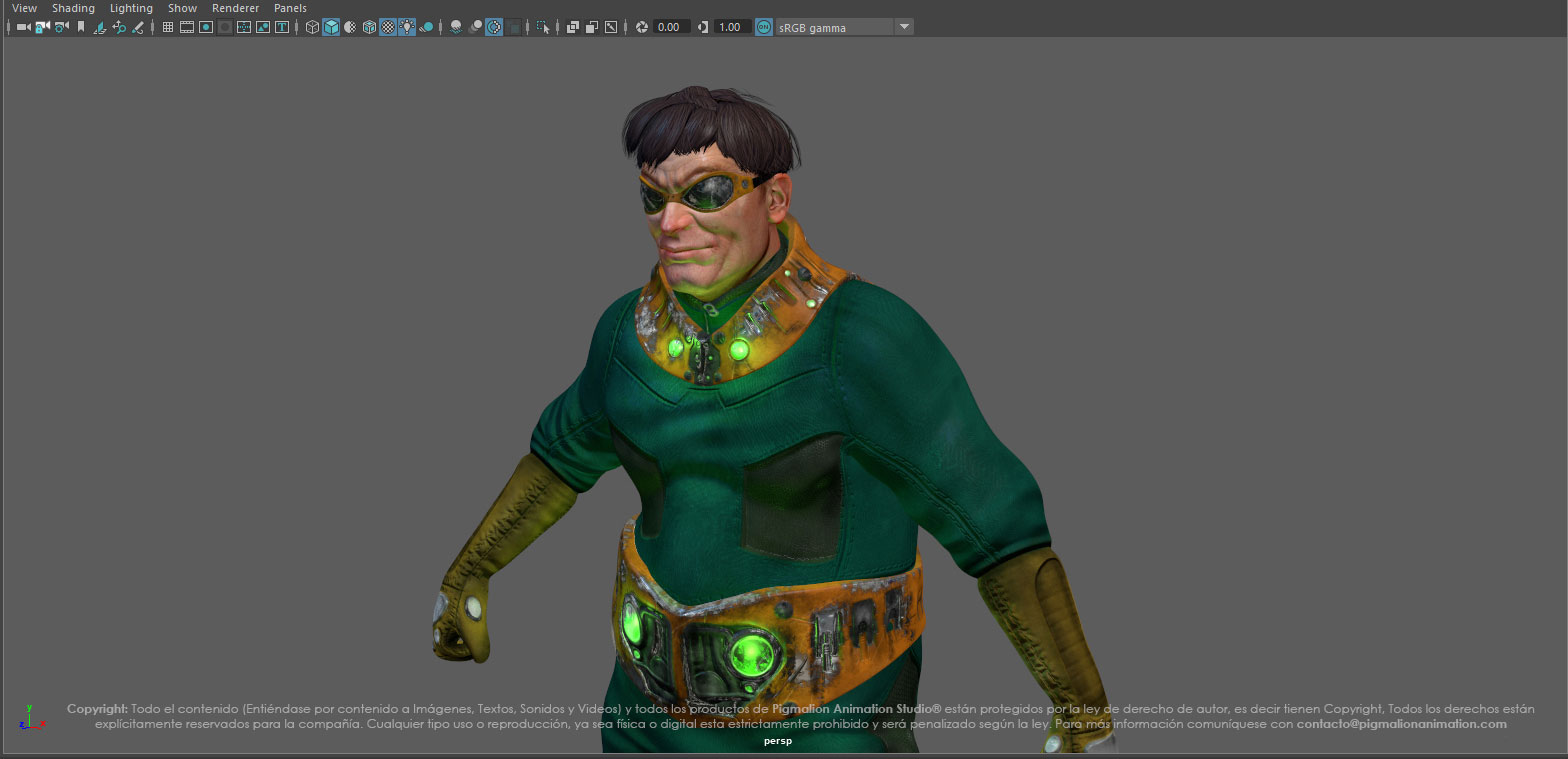The image size is (1568, 759).
Task: Toggle the color management ON button
Action: pos(764,27)
